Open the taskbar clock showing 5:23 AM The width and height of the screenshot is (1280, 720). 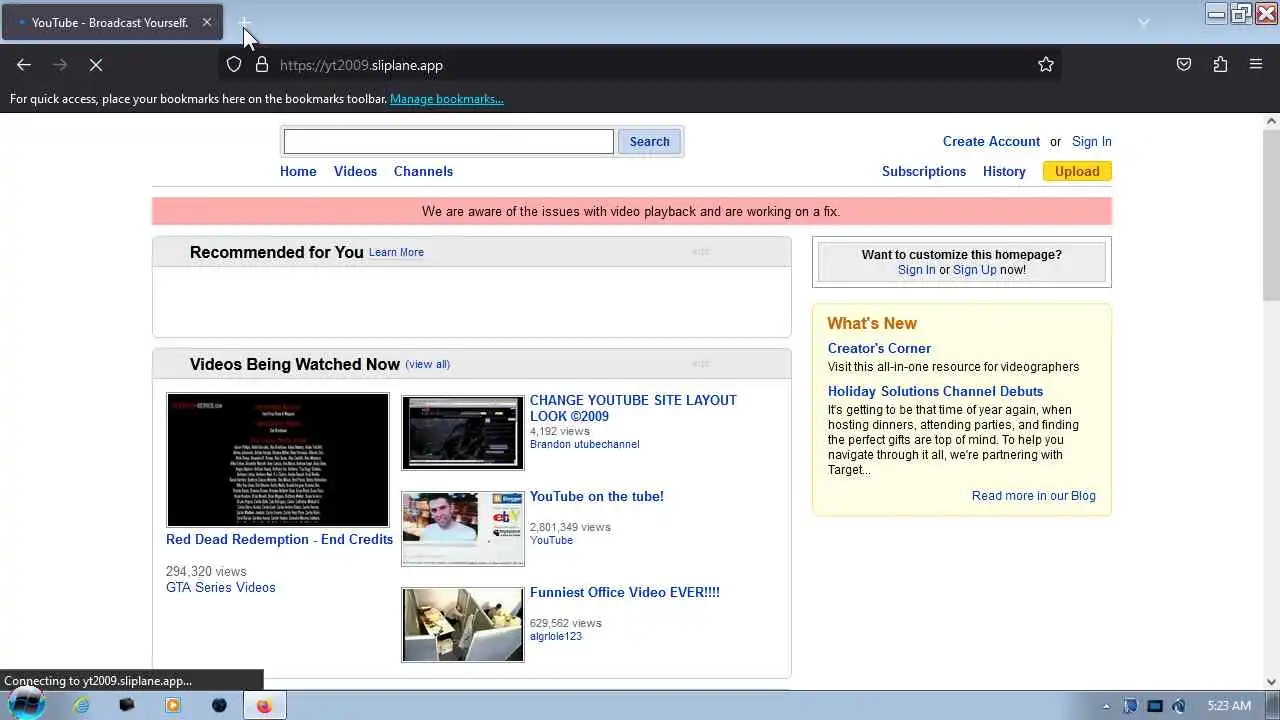[x=1229, y=706]
